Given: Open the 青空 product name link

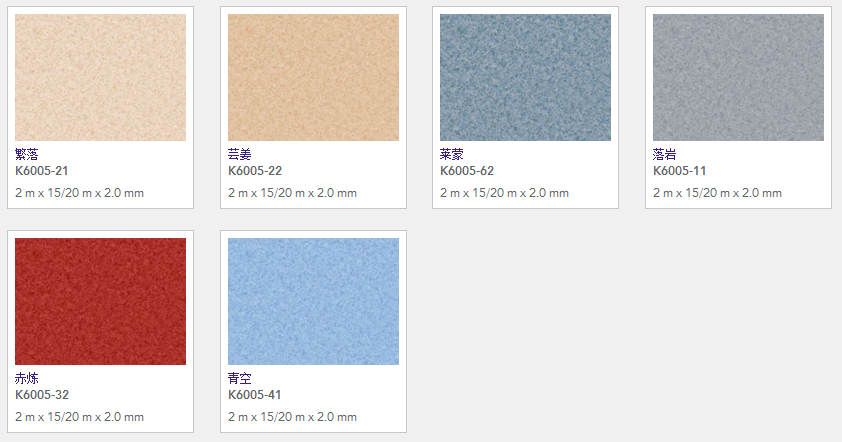Looking at the screenshot, I should click(x=239, y=379).
